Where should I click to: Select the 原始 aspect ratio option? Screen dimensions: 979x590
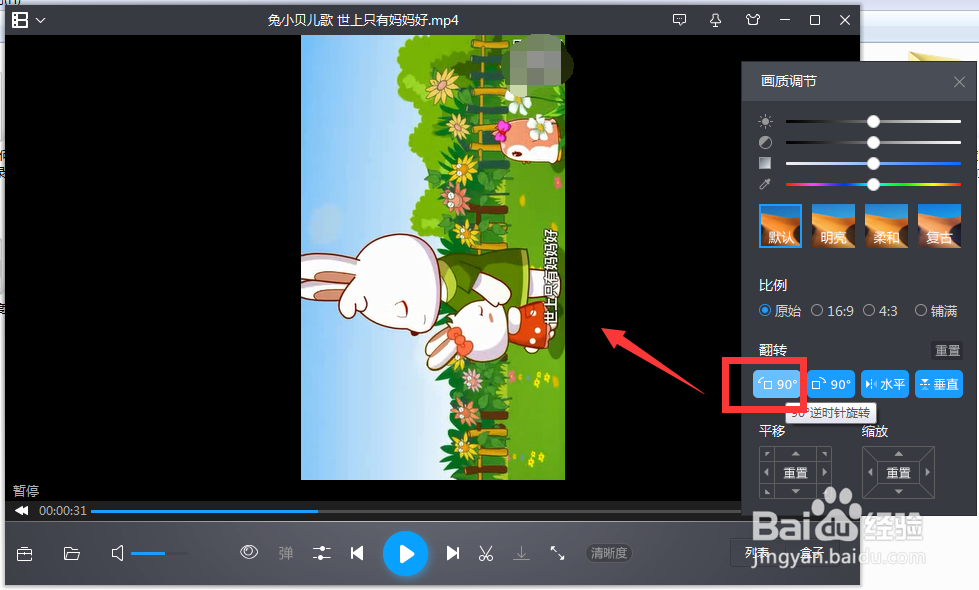pyautogui.click(x=780, y=311)
